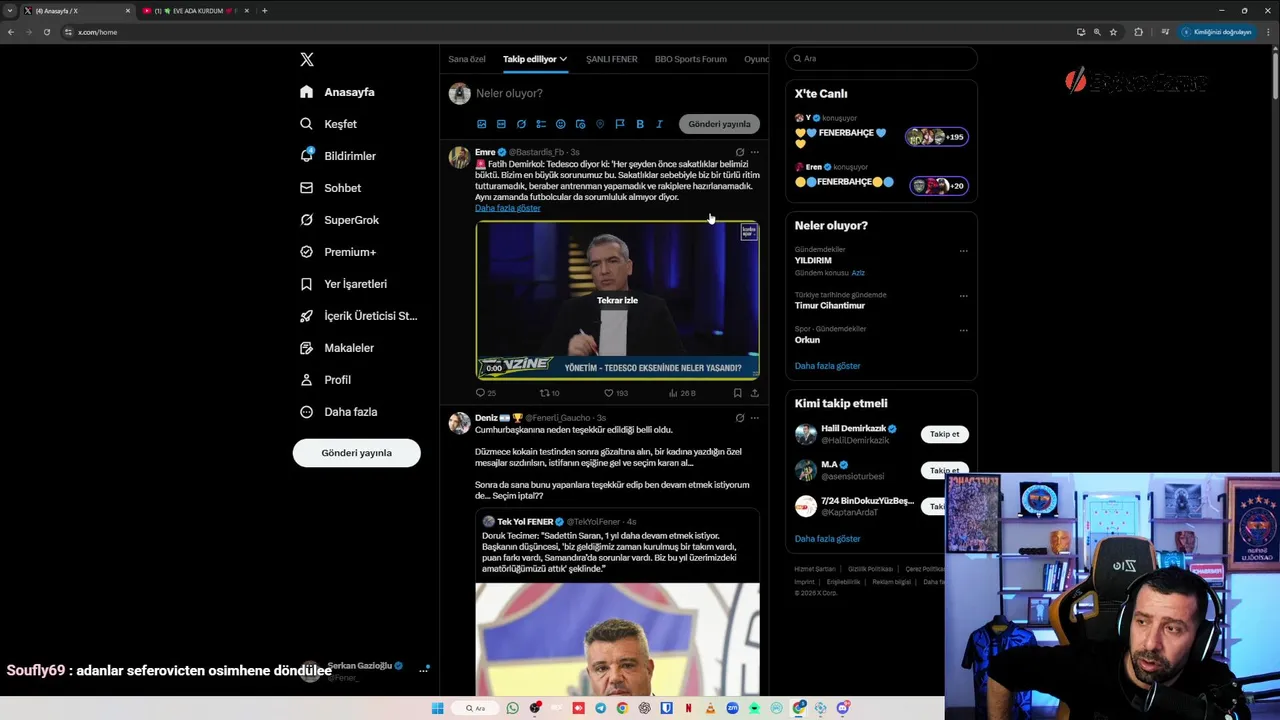
Task: Toggle bold text in composer
Action: tap(640, 124)
